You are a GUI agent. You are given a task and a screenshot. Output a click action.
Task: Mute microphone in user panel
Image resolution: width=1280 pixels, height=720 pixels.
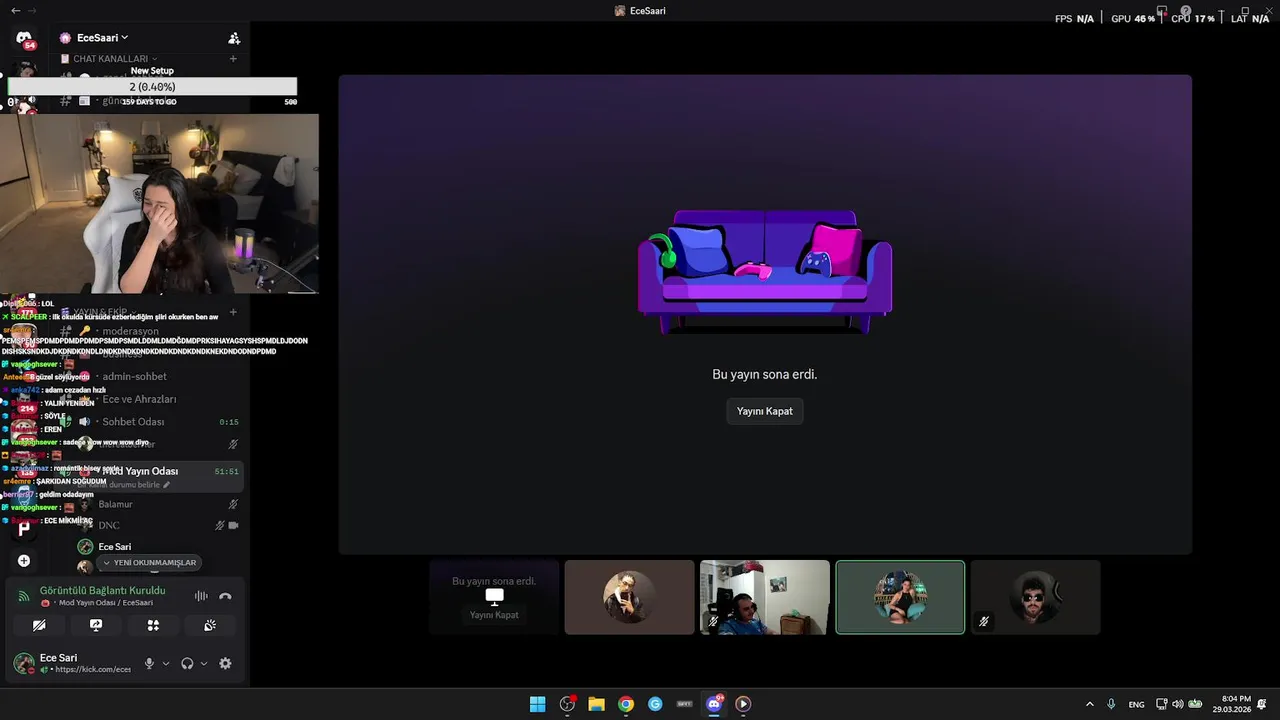click(x=149, y=663)
